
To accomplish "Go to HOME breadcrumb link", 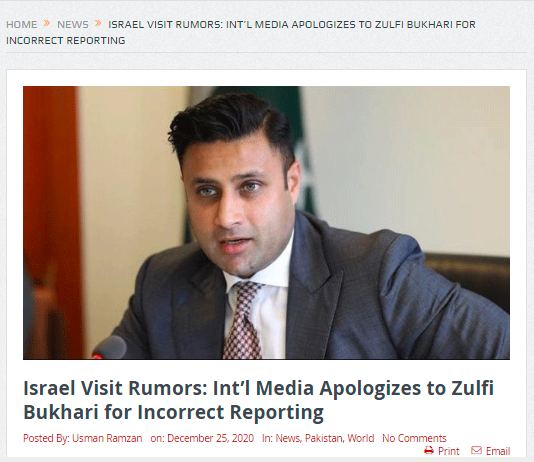I will pos(22,25).
